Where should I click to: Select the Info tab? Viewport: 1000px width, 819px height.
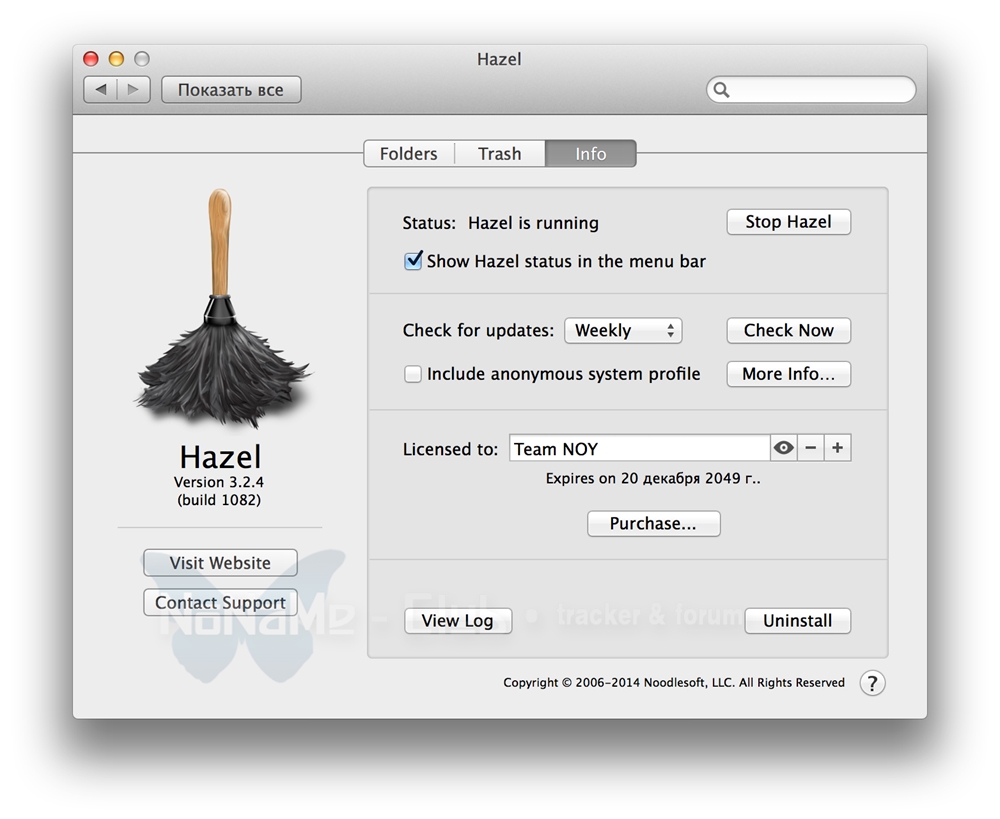[591, 154]
